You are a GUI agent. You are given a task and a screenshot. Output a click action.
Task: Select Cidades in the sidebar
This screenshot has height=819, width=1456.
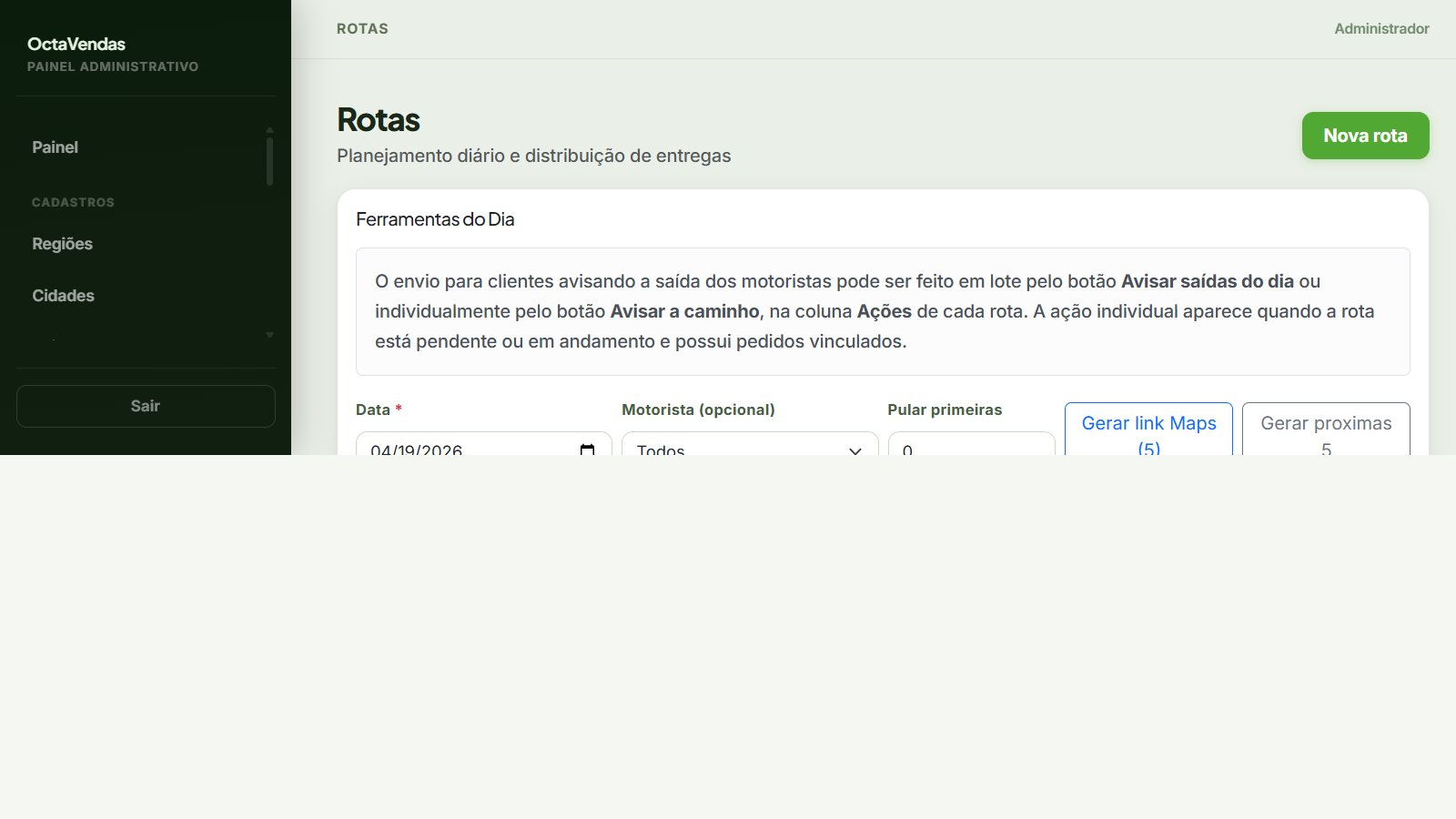point(63,295)
